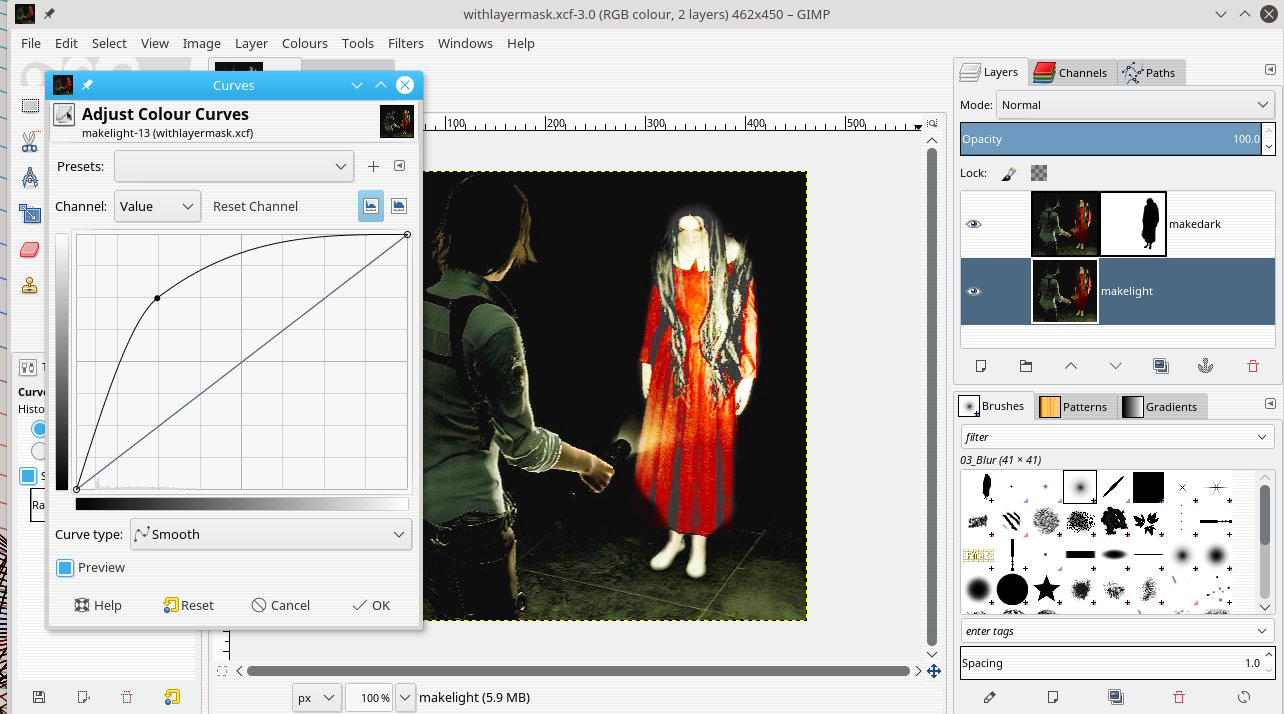Create a new brush
Image resolution: width=1284 pixels, height=714 pixels.
1052,696
